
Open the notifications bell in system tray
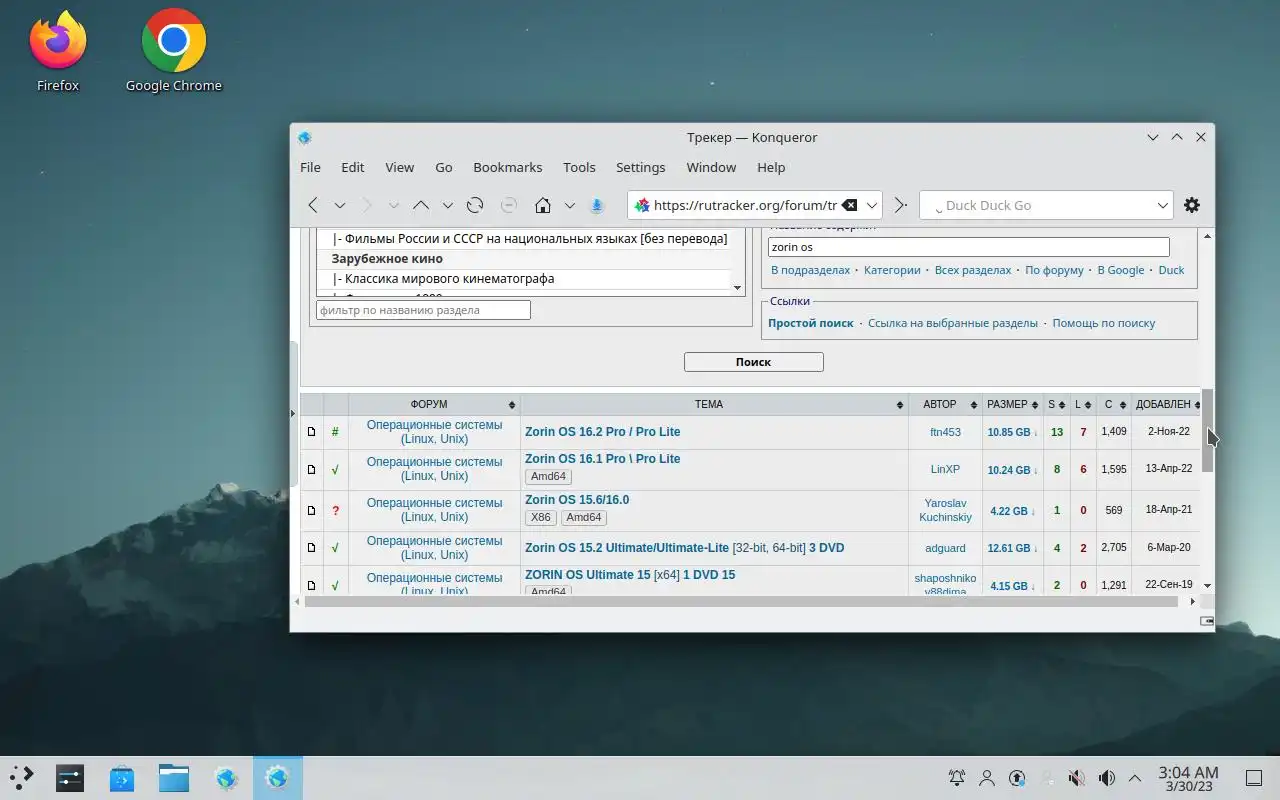point(957,777)
